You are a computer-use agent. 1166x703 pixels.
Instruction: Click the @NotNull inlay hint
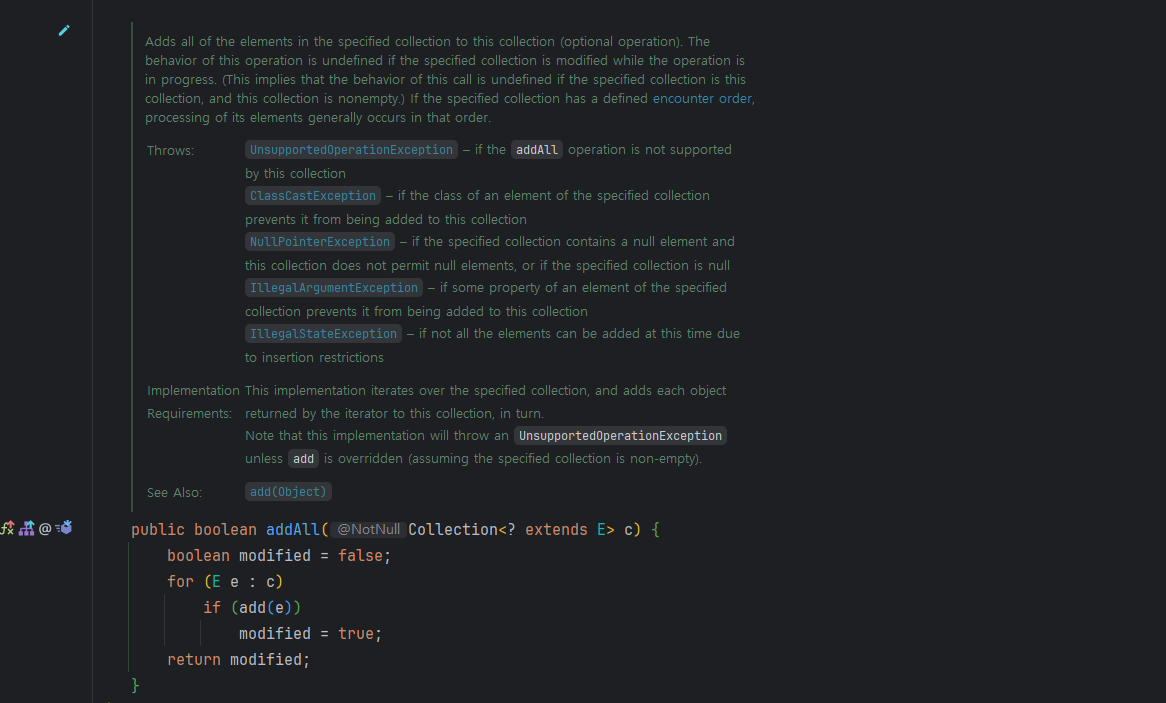pos(368,530)
